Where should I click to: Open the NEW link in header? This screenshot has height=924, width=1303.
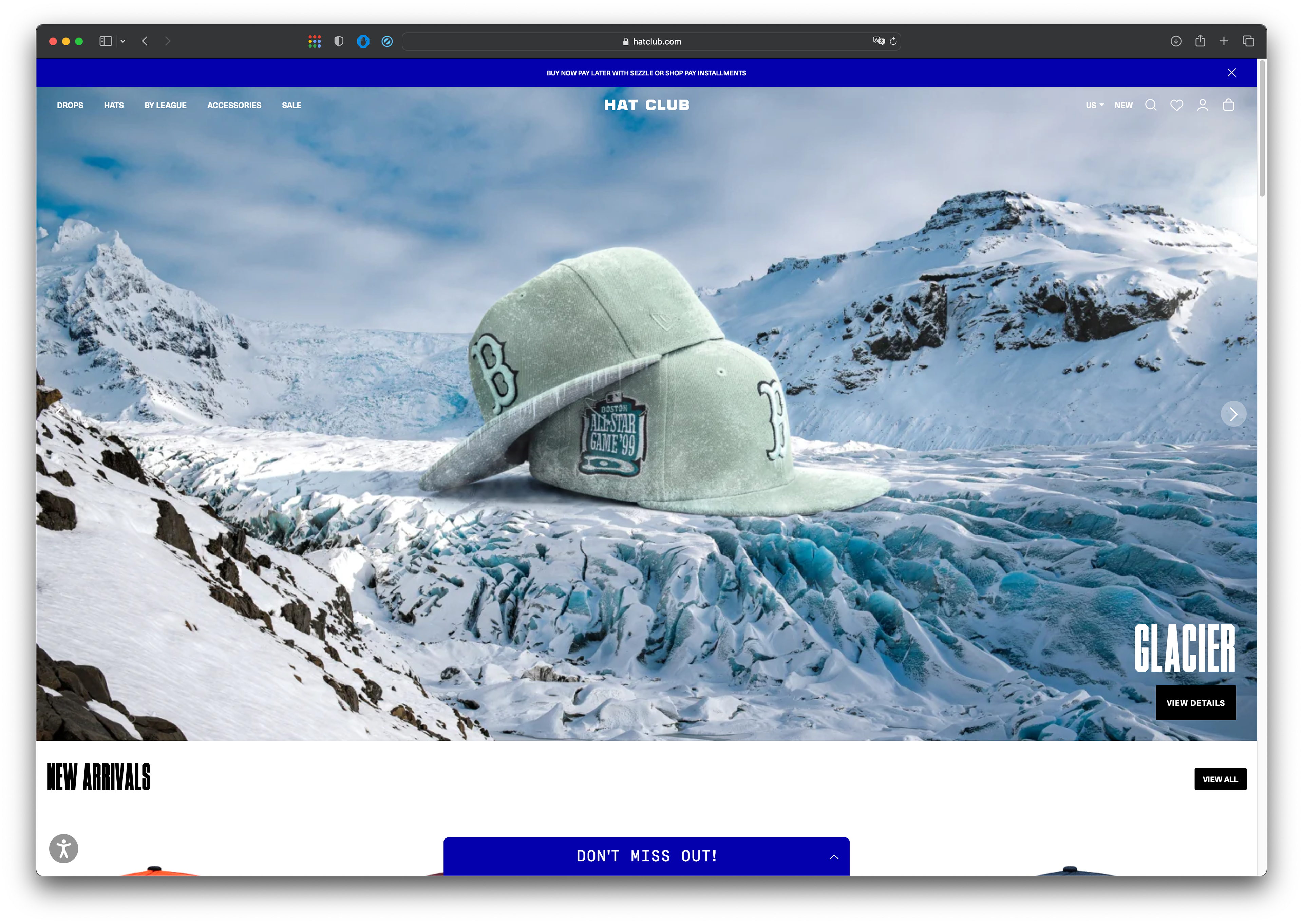tap(1123, 105)
